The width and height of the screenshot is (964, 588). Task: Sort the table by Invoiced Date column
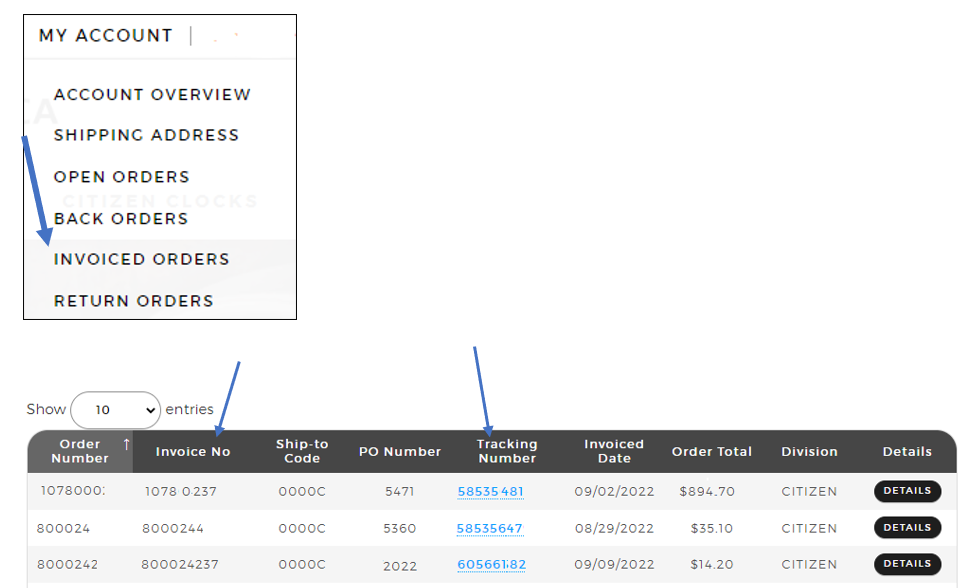coord(613,451)
